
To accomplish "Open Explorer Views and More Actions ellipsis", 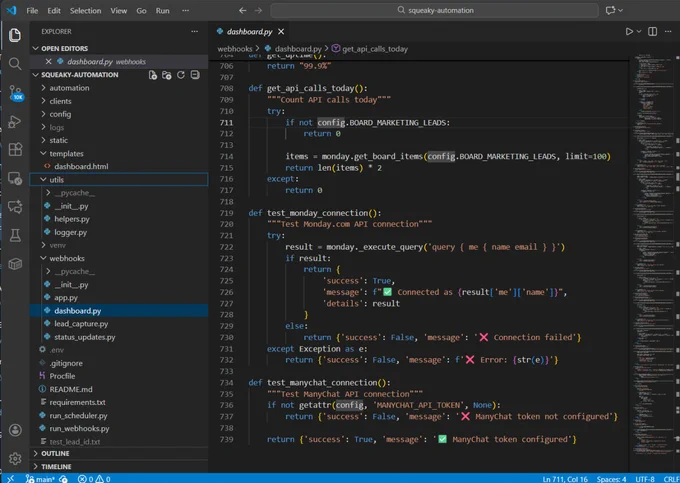I will point(194,31).
